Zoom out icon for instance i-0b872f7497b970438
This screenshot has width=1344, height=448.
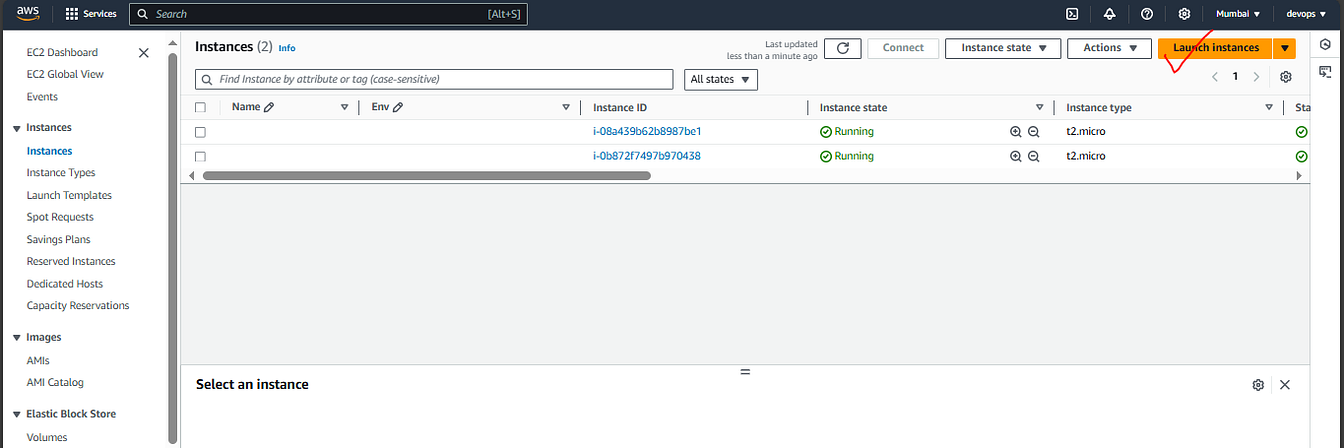[x=1034, y=157]
